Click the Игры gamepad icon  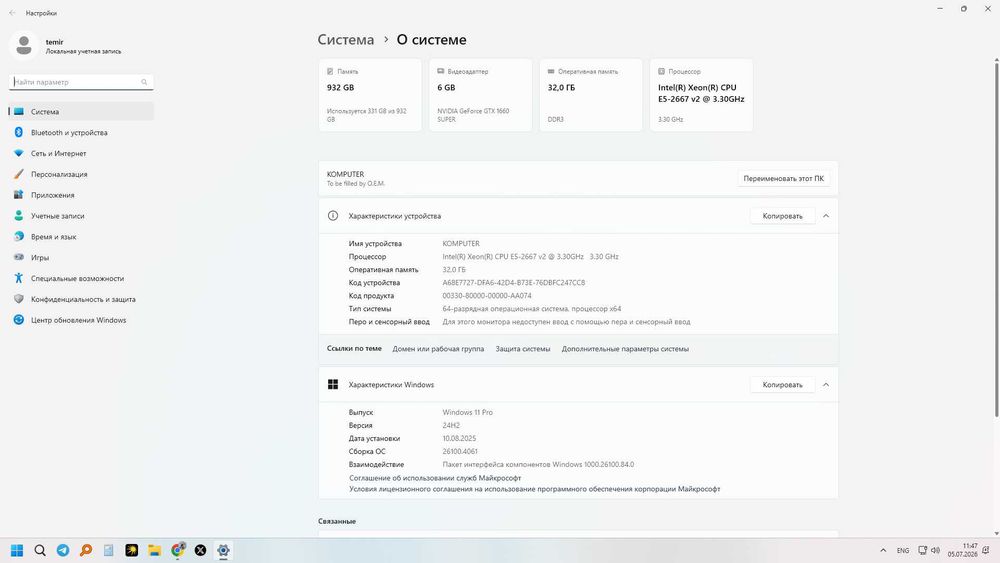point(18,258)
